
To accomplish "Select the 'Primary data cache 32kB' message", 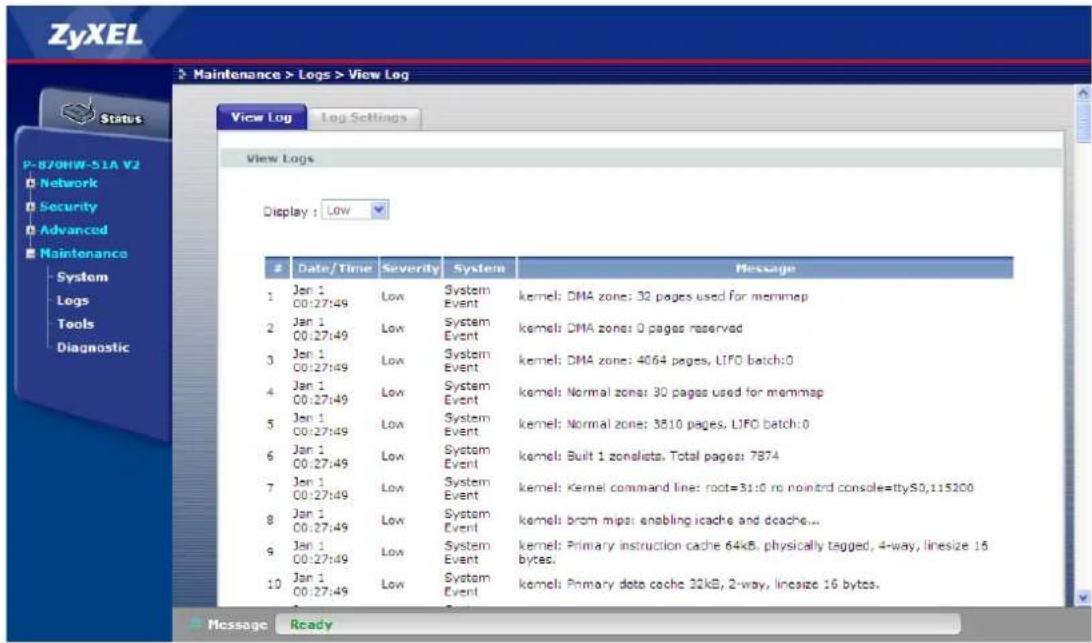I will pos(699,584).
